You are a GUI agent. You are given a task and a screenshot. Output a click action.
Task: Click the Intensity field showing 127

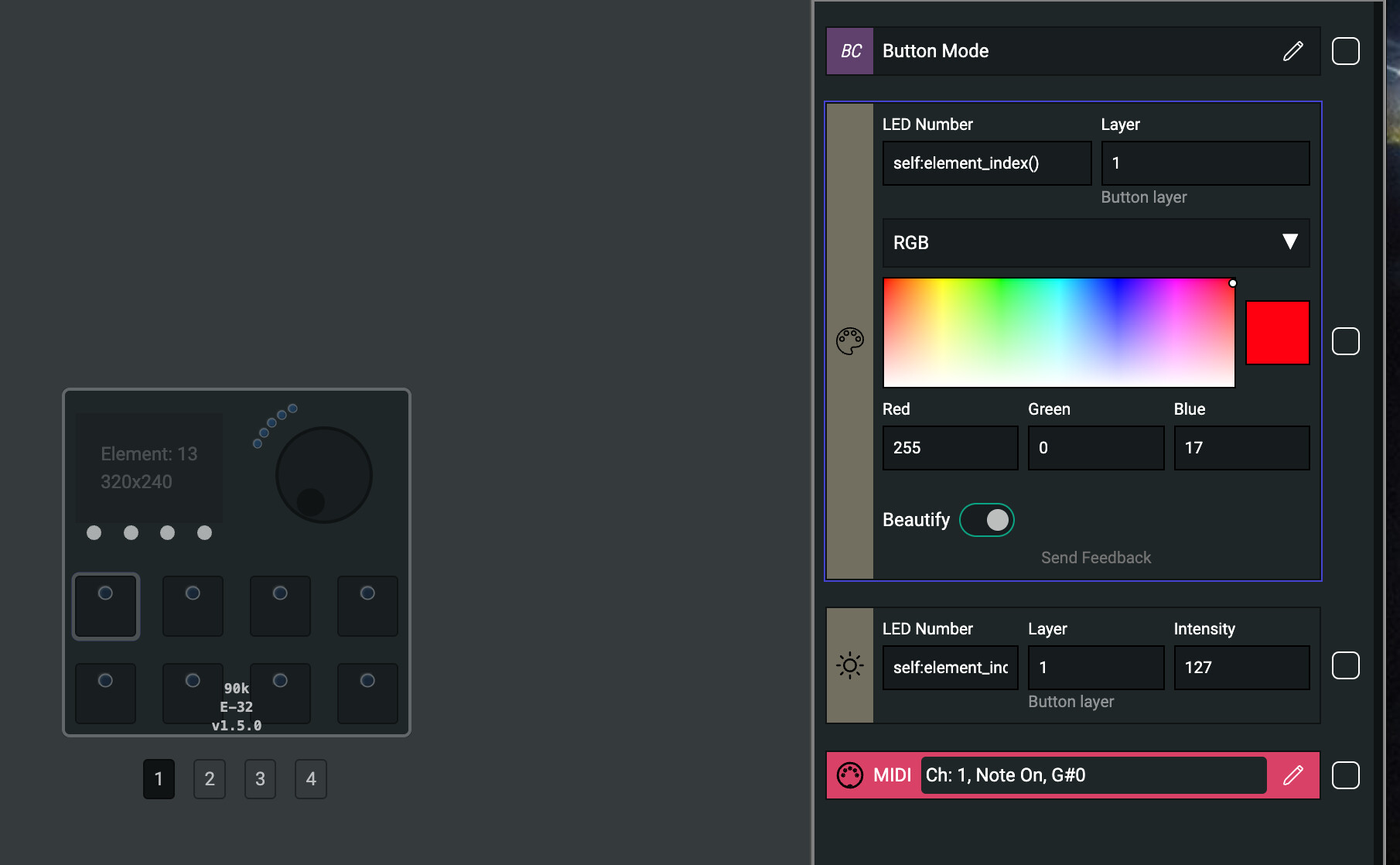point(1241,668)
